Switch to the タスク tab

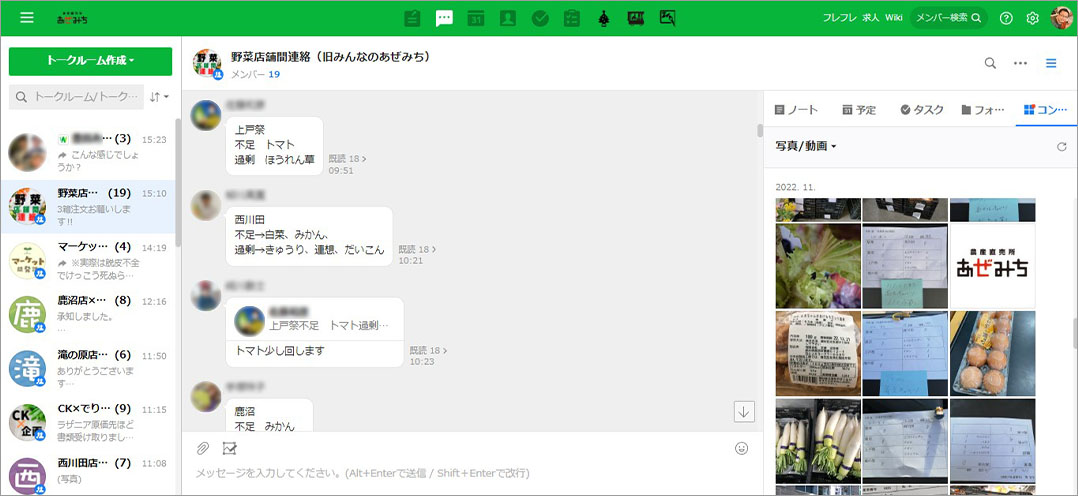tap(921, 110)
